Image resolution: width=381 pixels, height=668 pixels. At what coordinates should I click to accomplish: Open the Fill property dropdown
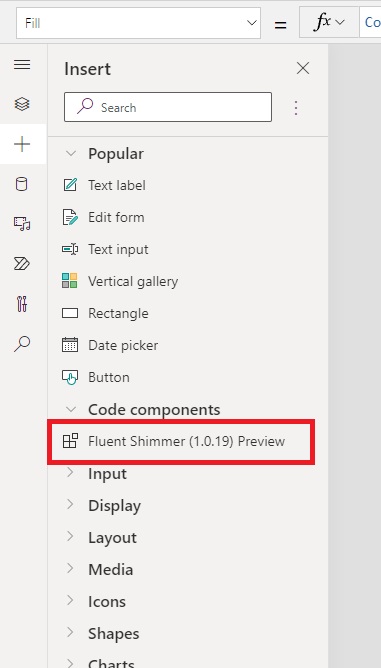click(x=139, y=23)
